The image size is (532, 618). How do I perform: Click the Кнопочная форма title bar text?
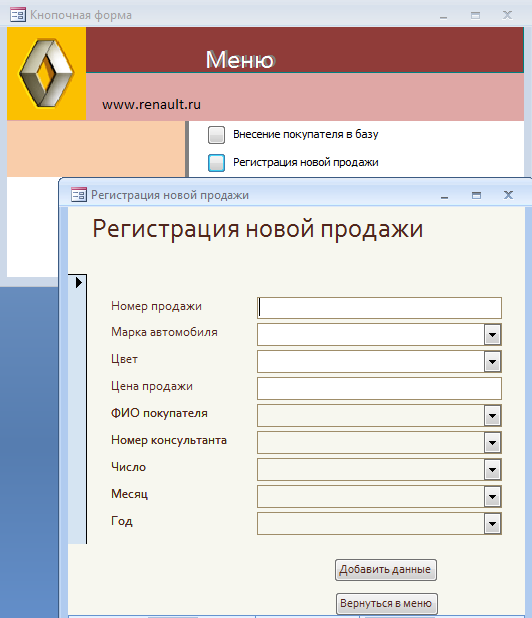pos(81,15)
